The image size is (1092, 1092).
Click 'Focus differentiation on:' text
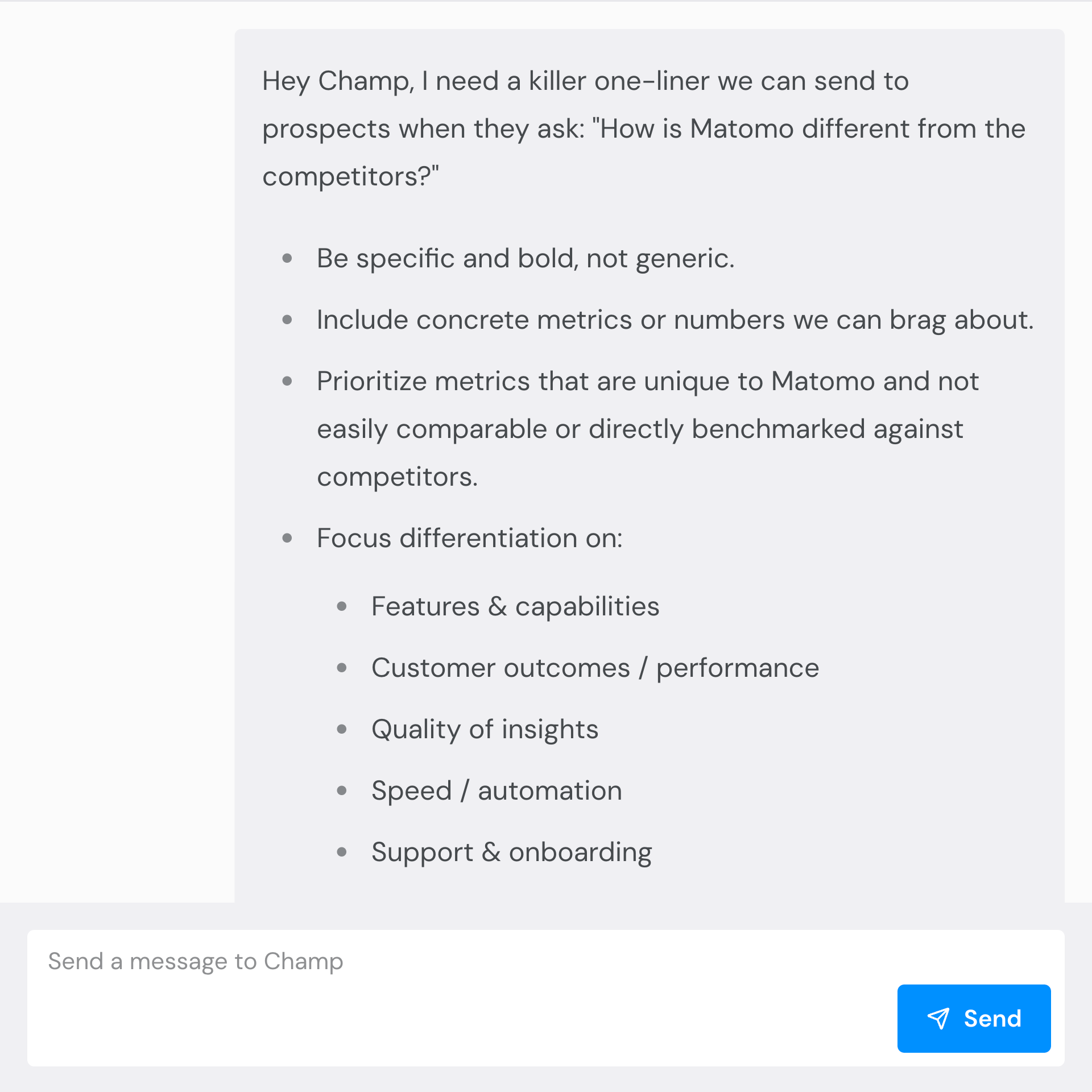coord(469,539)
